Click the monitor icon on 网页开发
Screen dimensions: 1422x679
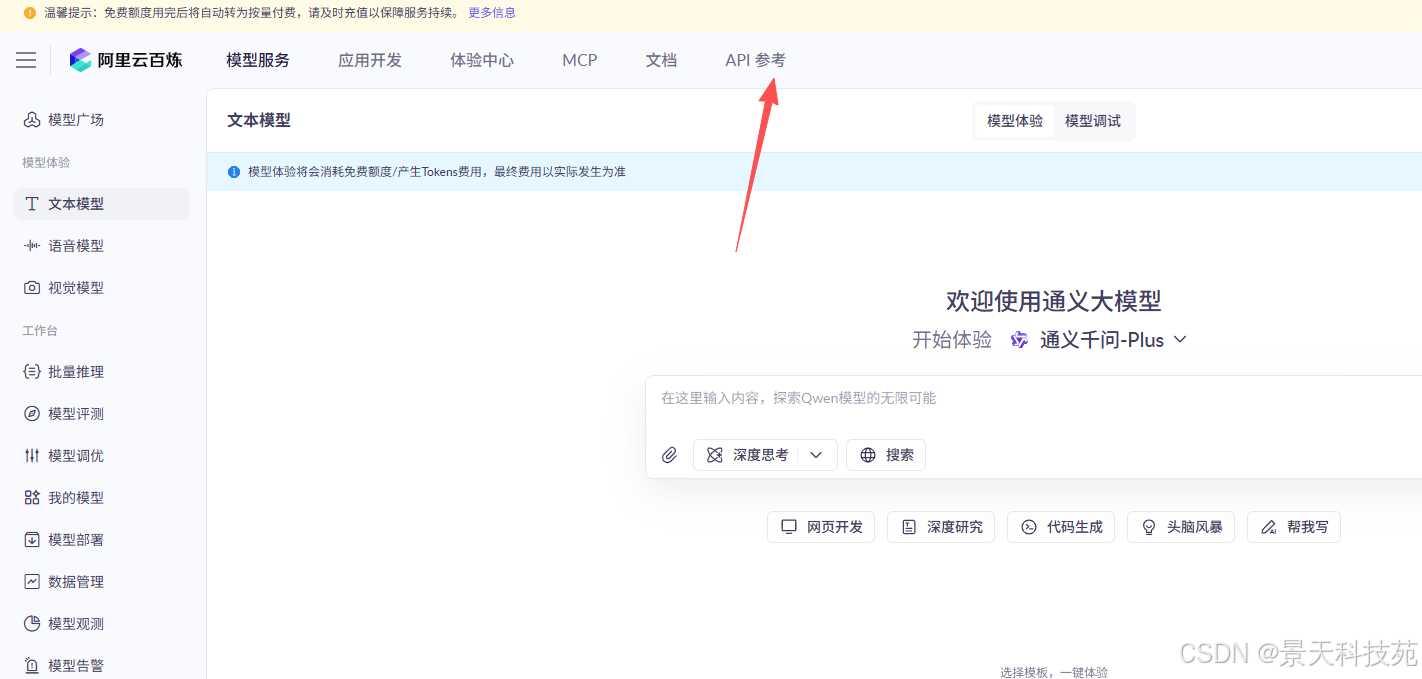coord(789,527)
